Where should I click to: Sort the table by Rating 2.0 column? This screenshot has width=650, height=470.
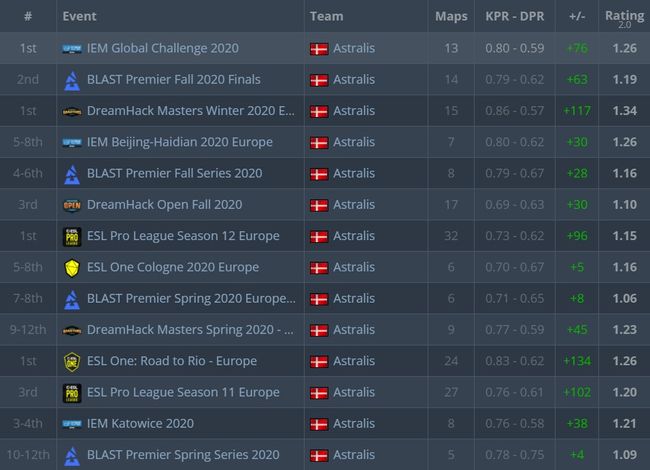click(x=624, y=16)
